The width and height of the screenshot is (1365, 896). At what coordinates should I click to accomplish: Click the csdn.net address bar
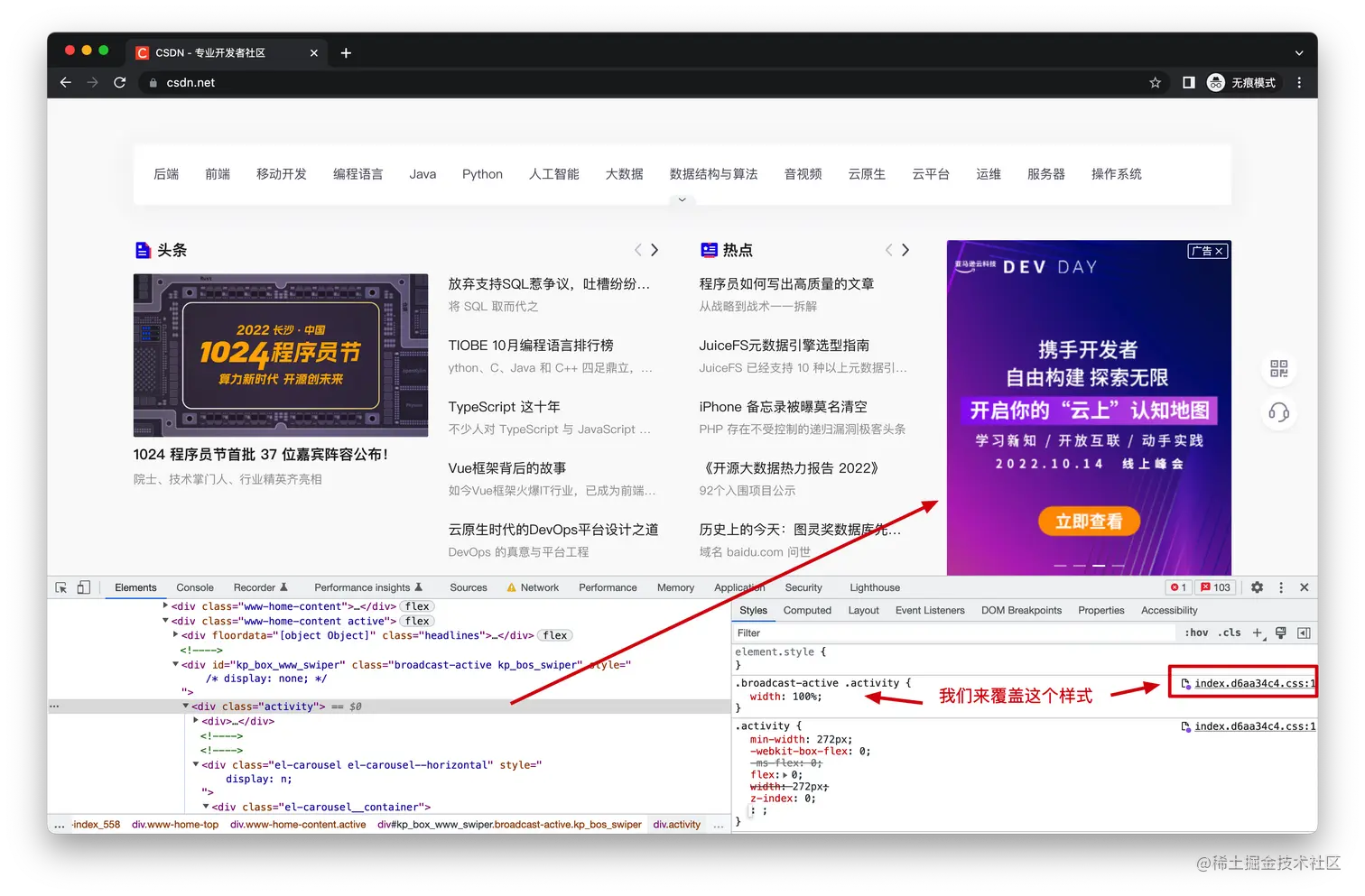pos(641,82)
